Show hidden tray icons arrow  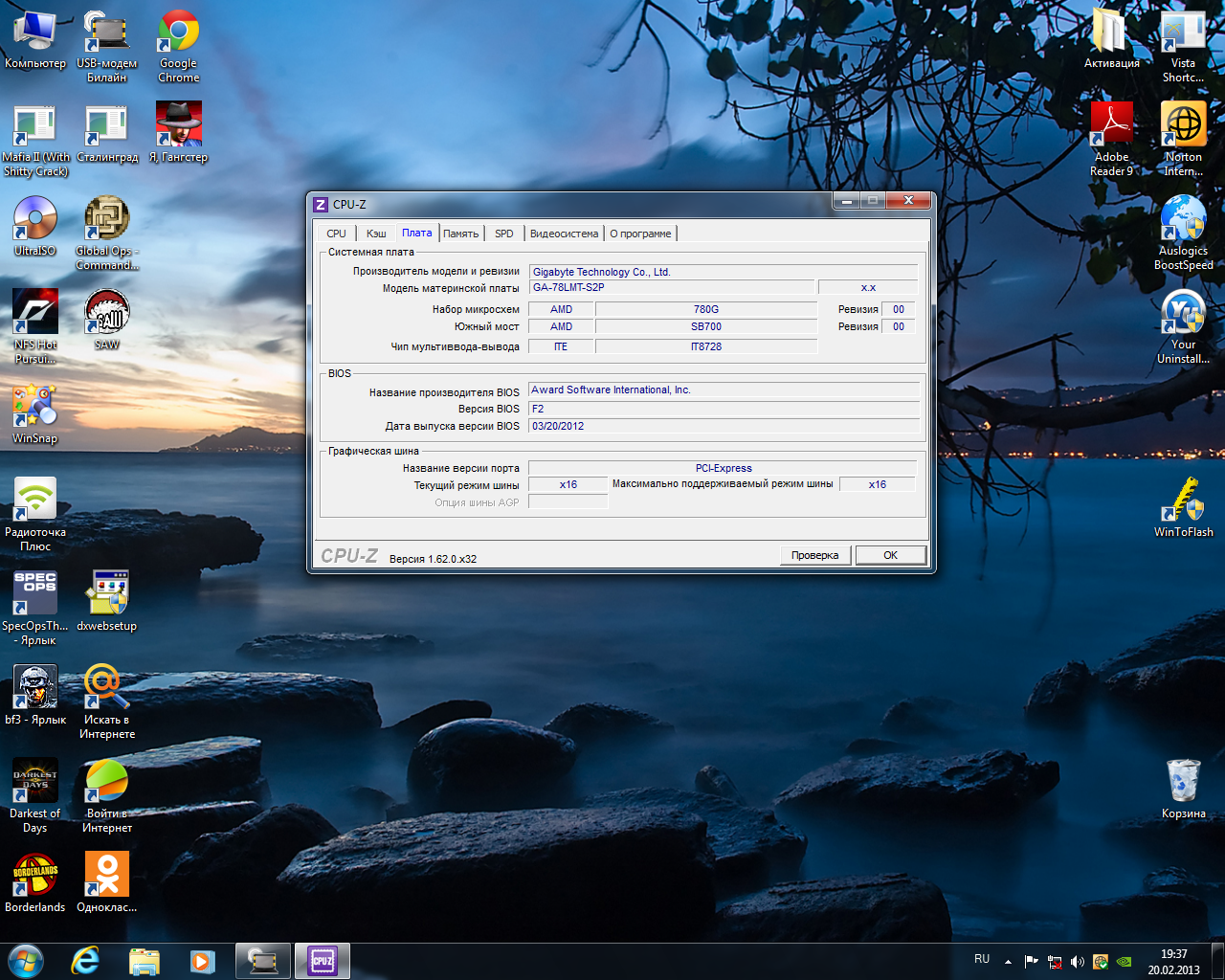[1008, 961]
